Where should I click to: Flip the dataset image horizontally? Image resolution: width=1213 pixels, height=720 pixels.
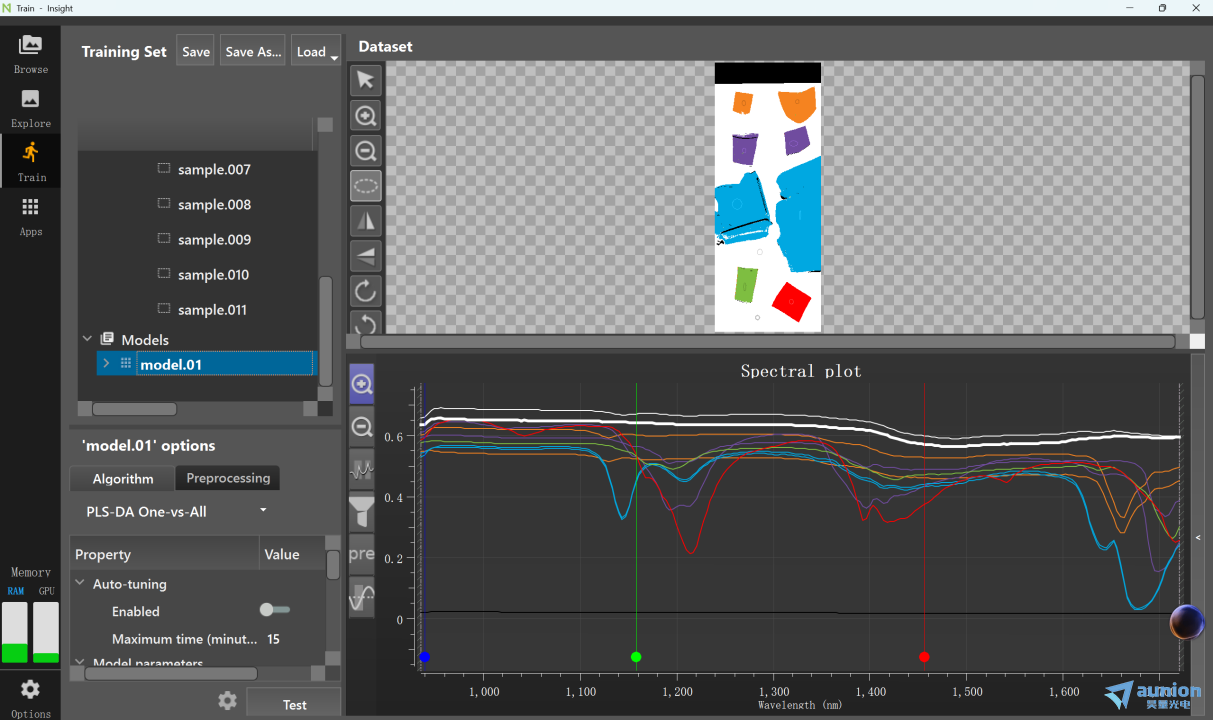[x=366, y=221]
